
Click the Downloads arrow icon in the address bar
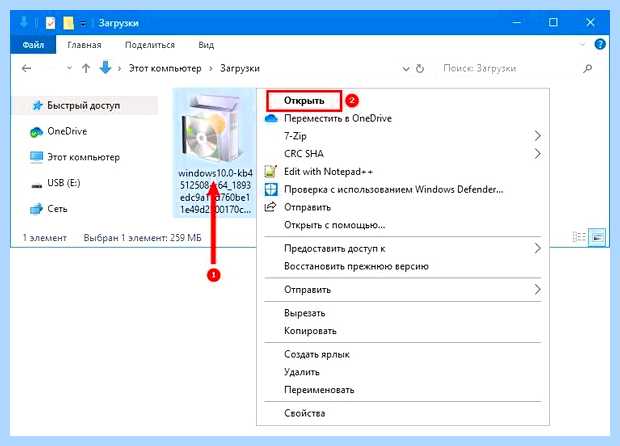click(105, 68)
